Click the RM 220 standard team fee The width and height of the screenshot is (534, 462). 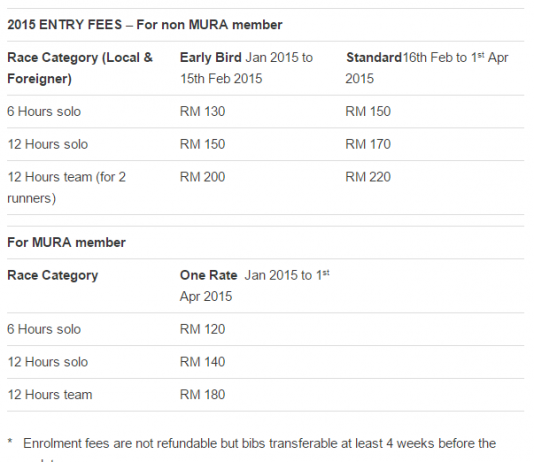tap(368, 177)
